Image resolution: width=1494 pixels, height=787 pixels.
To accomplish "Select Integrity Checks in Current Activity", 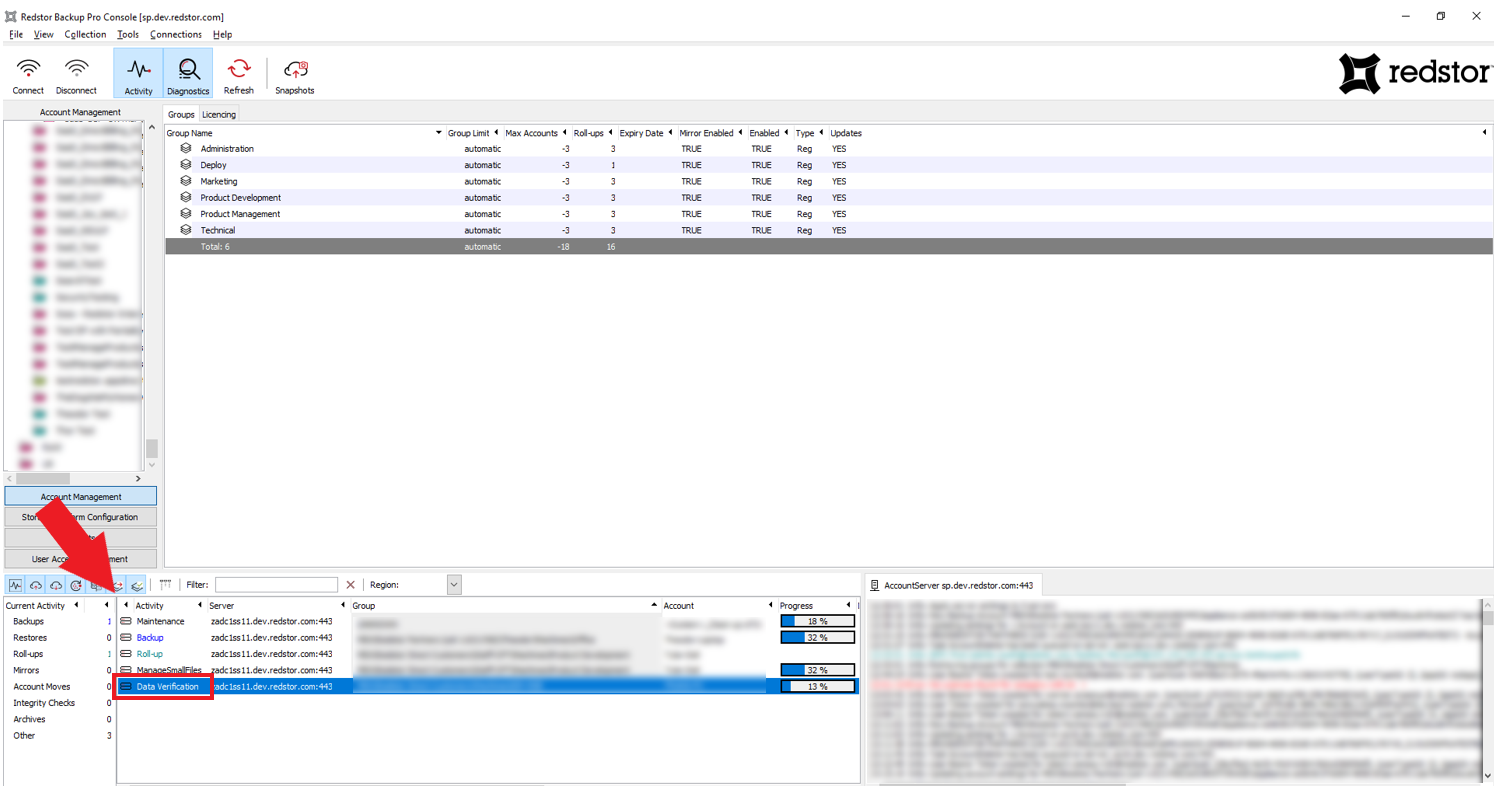I will 44,703.
